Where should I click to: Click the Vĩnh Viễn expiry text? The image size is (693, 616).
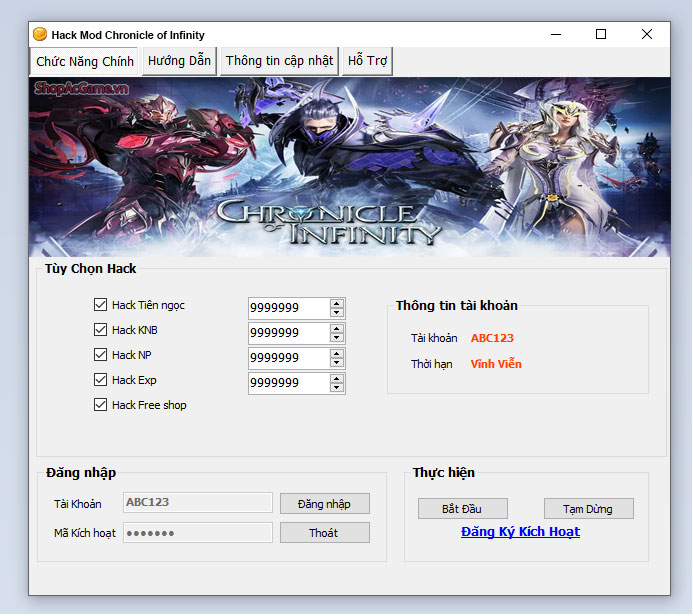496,364
